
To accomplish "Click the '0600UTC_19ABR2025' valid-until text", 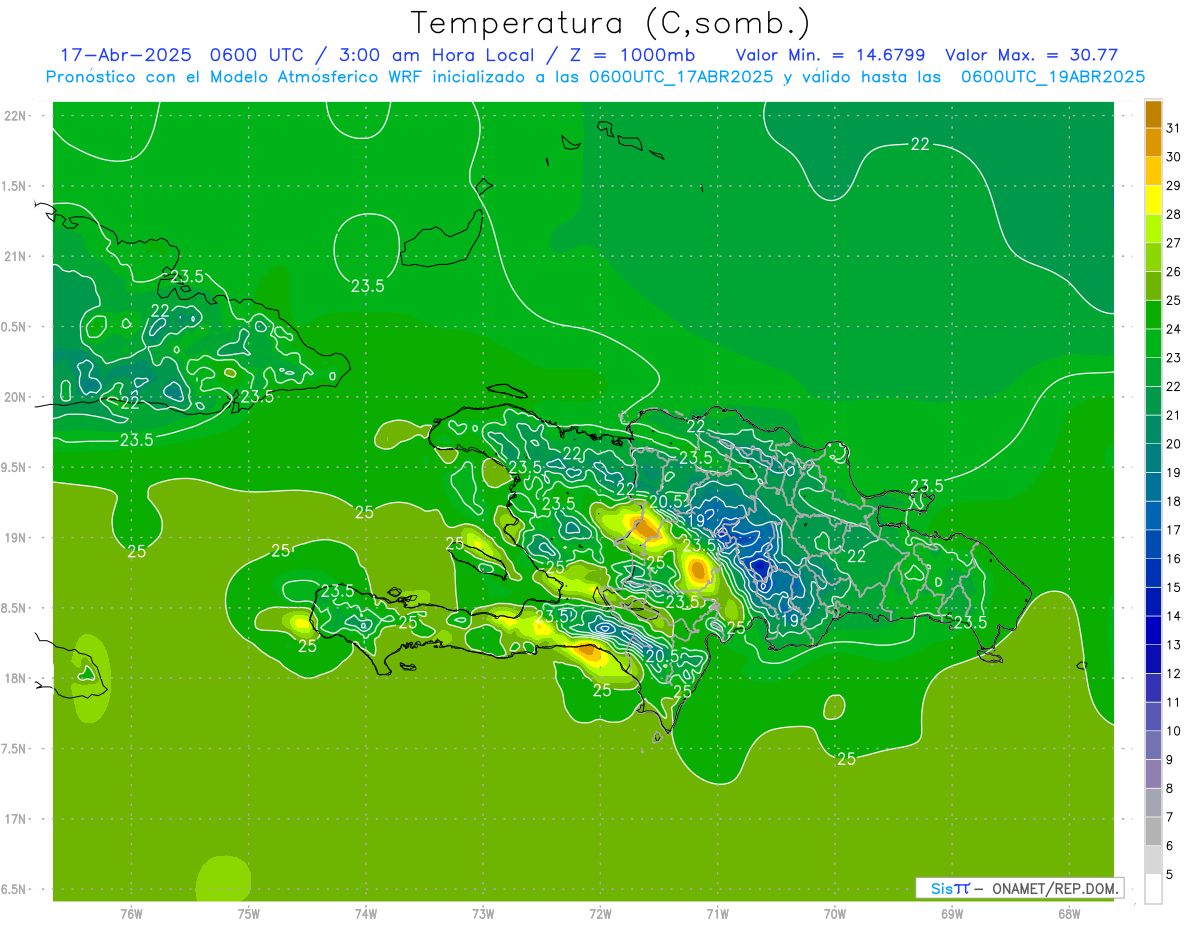I will 1053,77.
